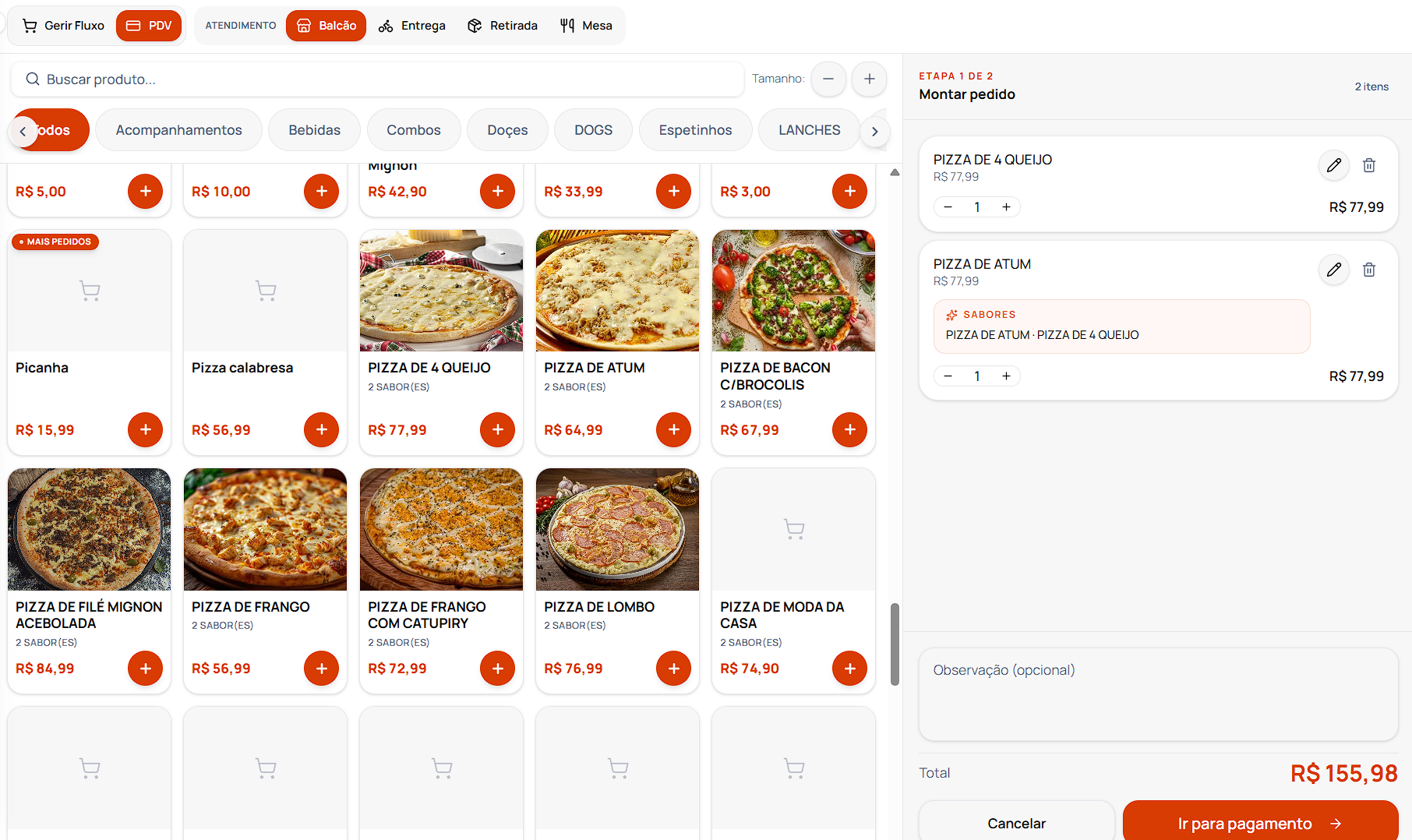Viewport: 1412px width, 840px height.
Task: Filter products by Combos category
Action: tap(414, 130)
